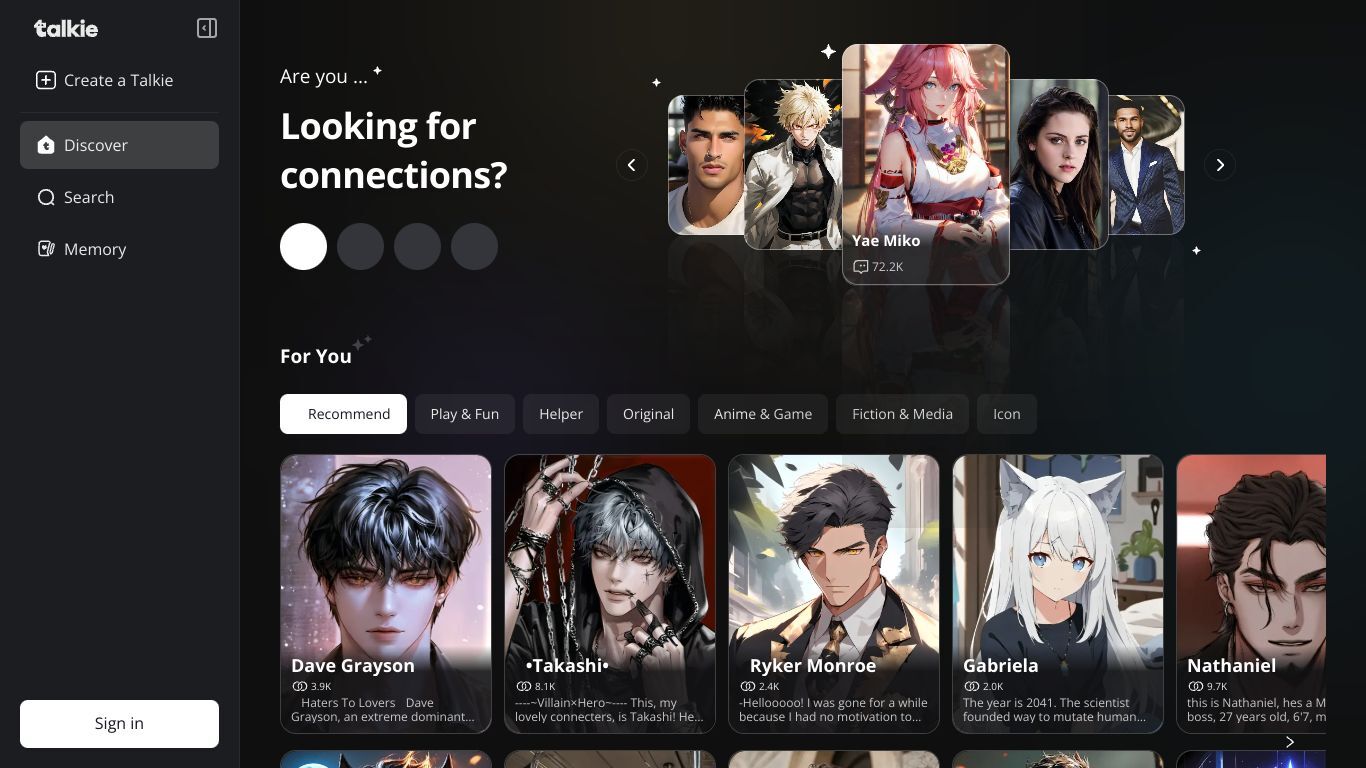Select the second carousel indicator dot

(360, 246)
